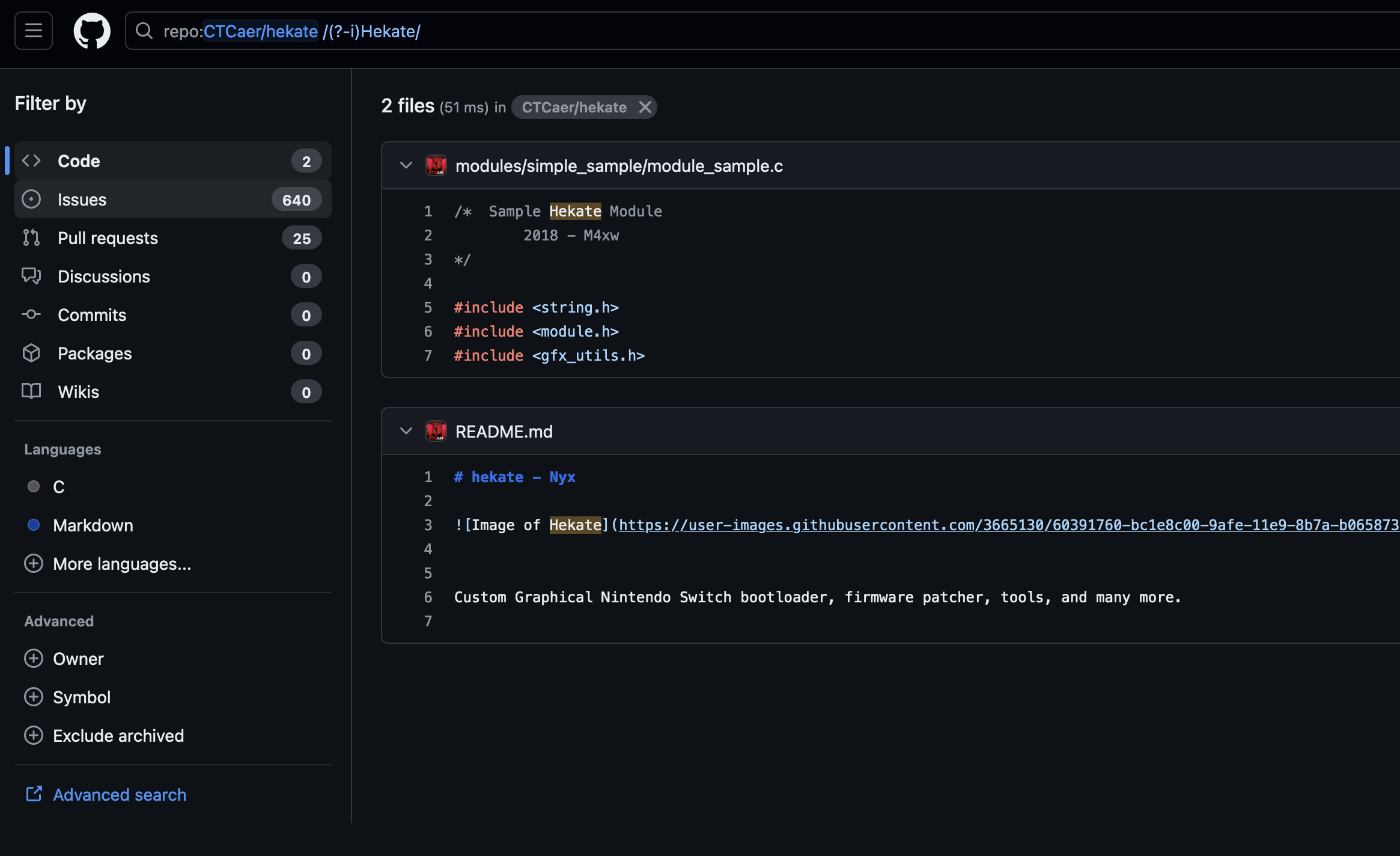Click the Pull requests count badge 25
This screenshot has width=1400, height=856.
pyautogui.click(x=302, y=238)
